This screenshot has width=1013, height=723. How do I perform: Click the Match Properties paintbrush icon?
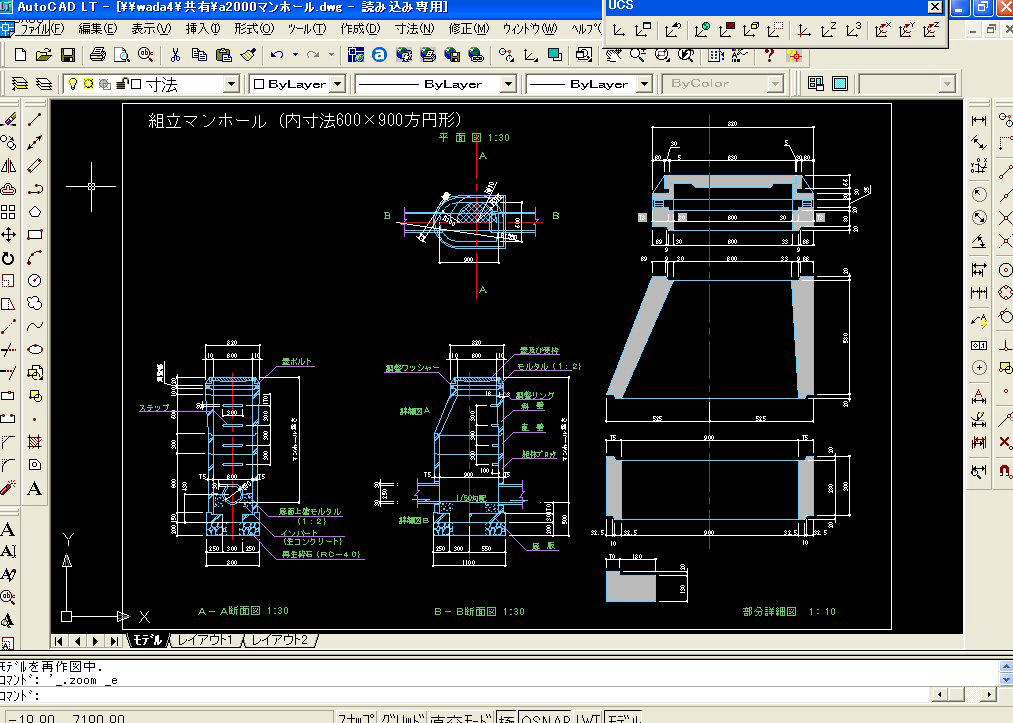[x=249, y=55]
